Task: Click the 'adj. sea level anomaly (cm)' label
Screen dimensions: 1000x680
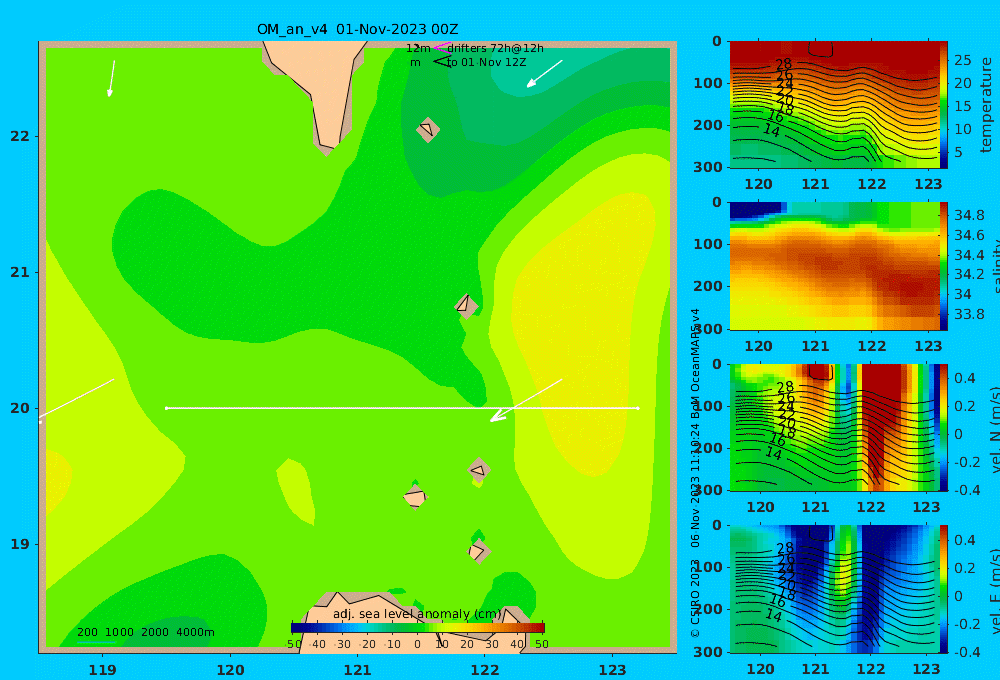Action: (x=417, y=614)
